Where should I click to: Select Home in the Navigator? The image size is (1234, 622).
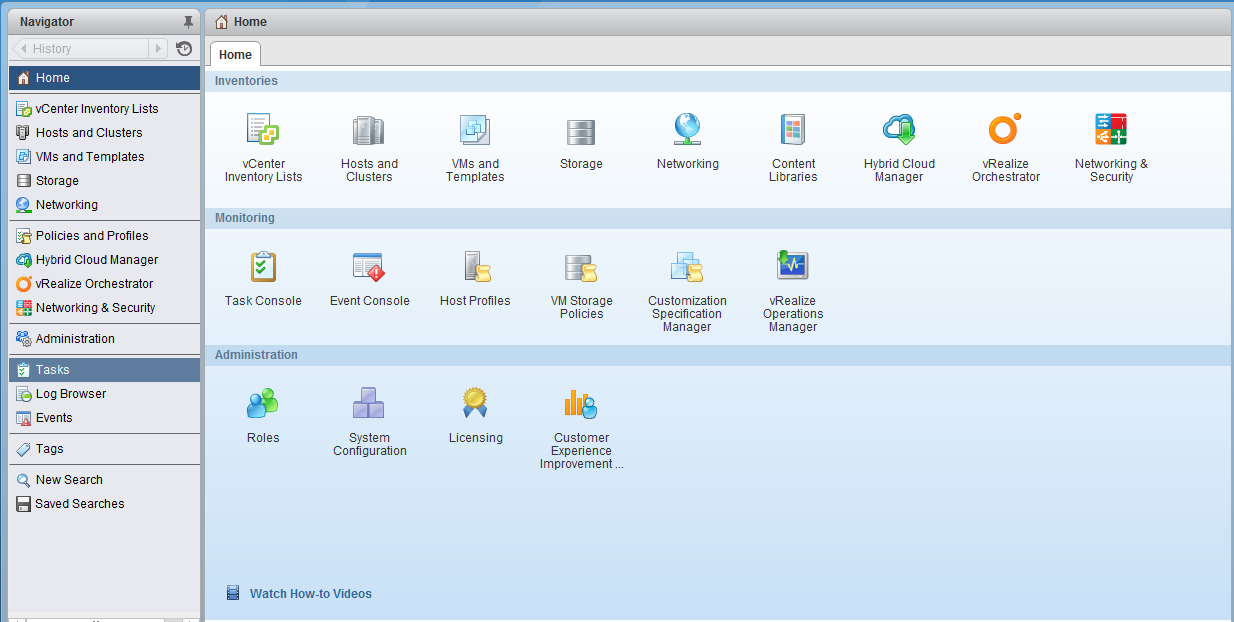pos(105,78)
